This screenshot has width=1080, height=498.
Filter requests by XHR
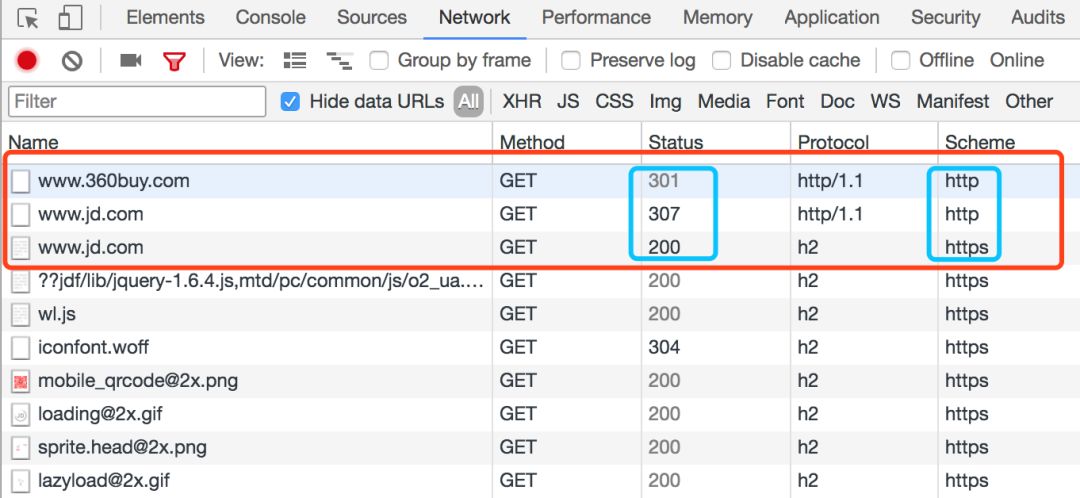point(521,102)
